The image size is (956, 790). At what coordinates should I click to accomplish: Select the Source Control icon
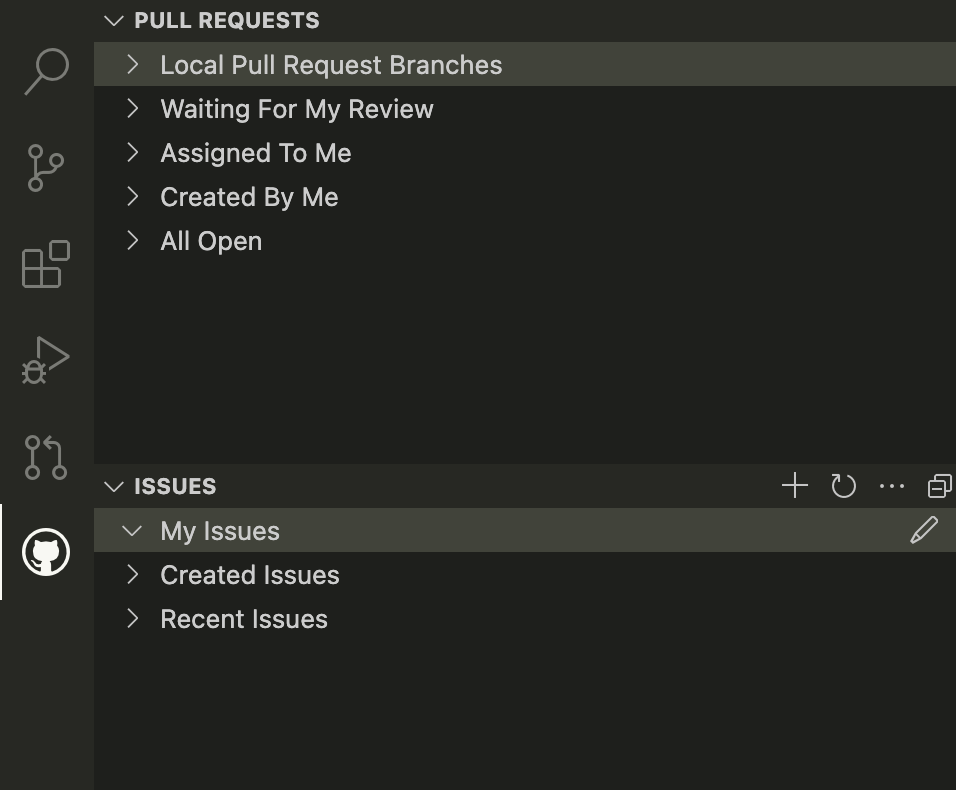click(46, 168)
